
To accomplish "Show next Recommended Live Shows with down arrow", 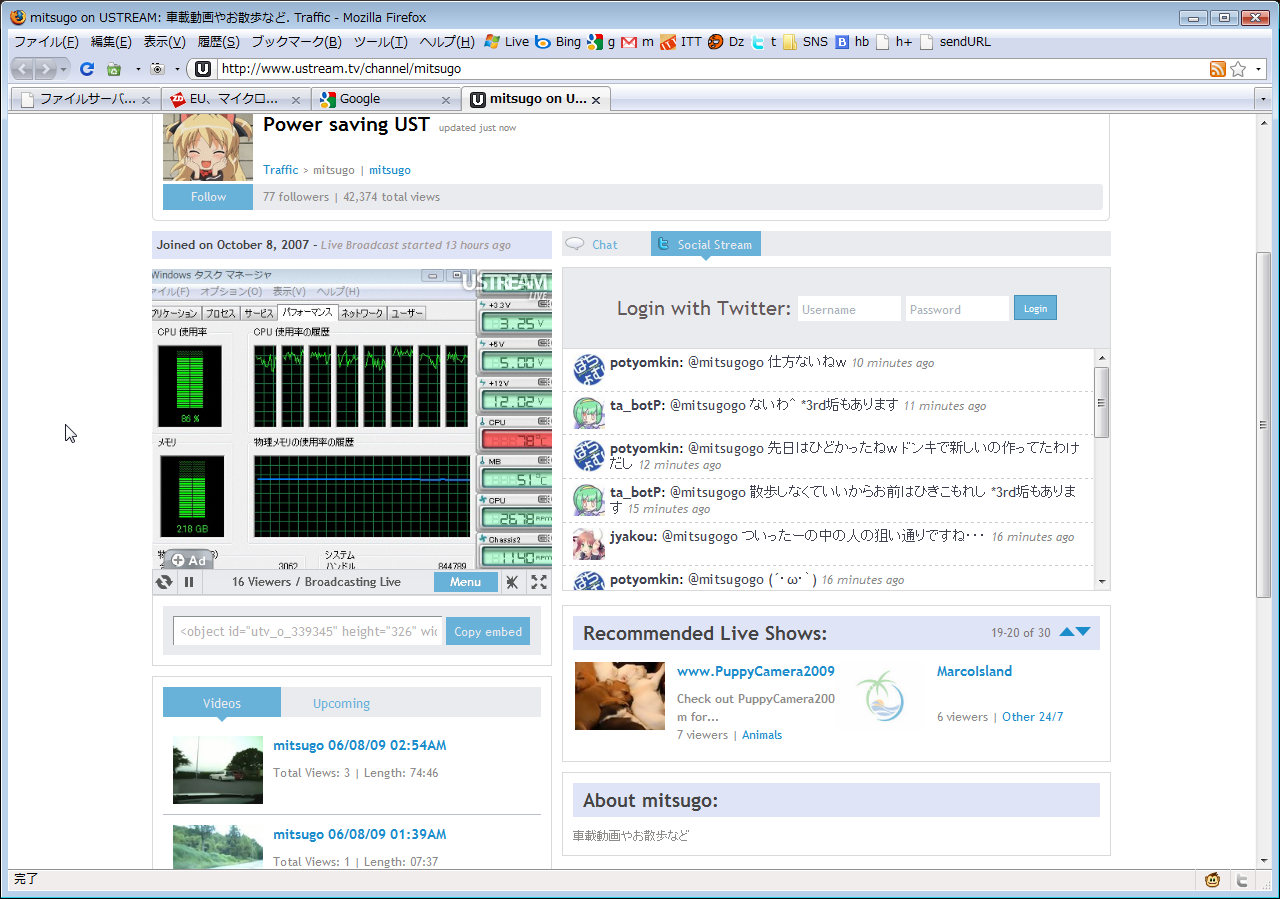I will tap(1083, 632).
